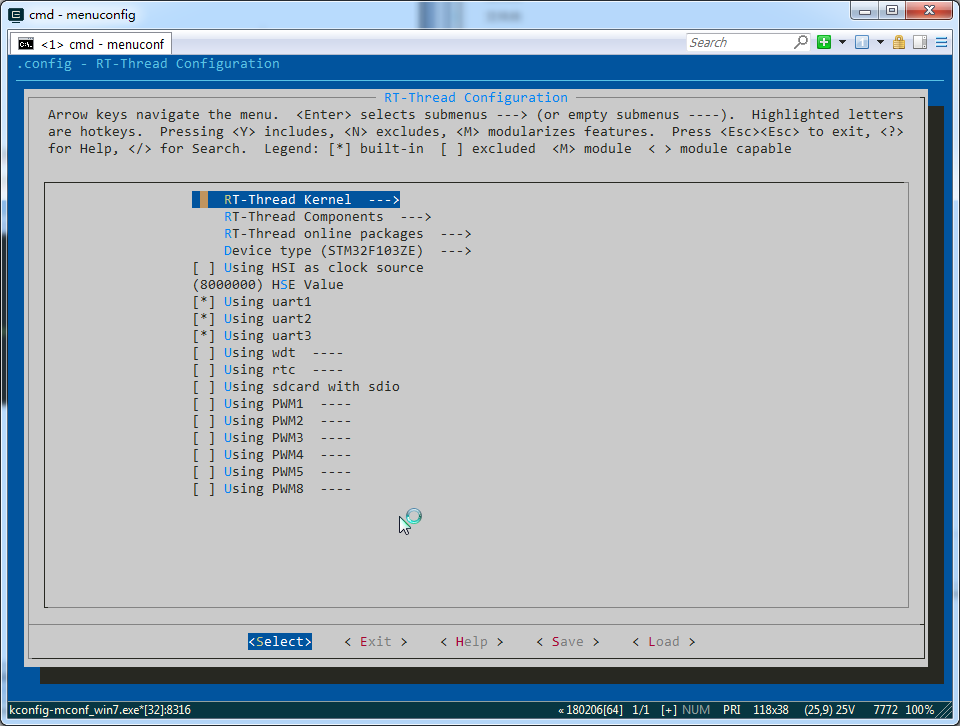
Task: Open the RT-Thread Kernel menu entry
Action: click(x=295, y=198)
